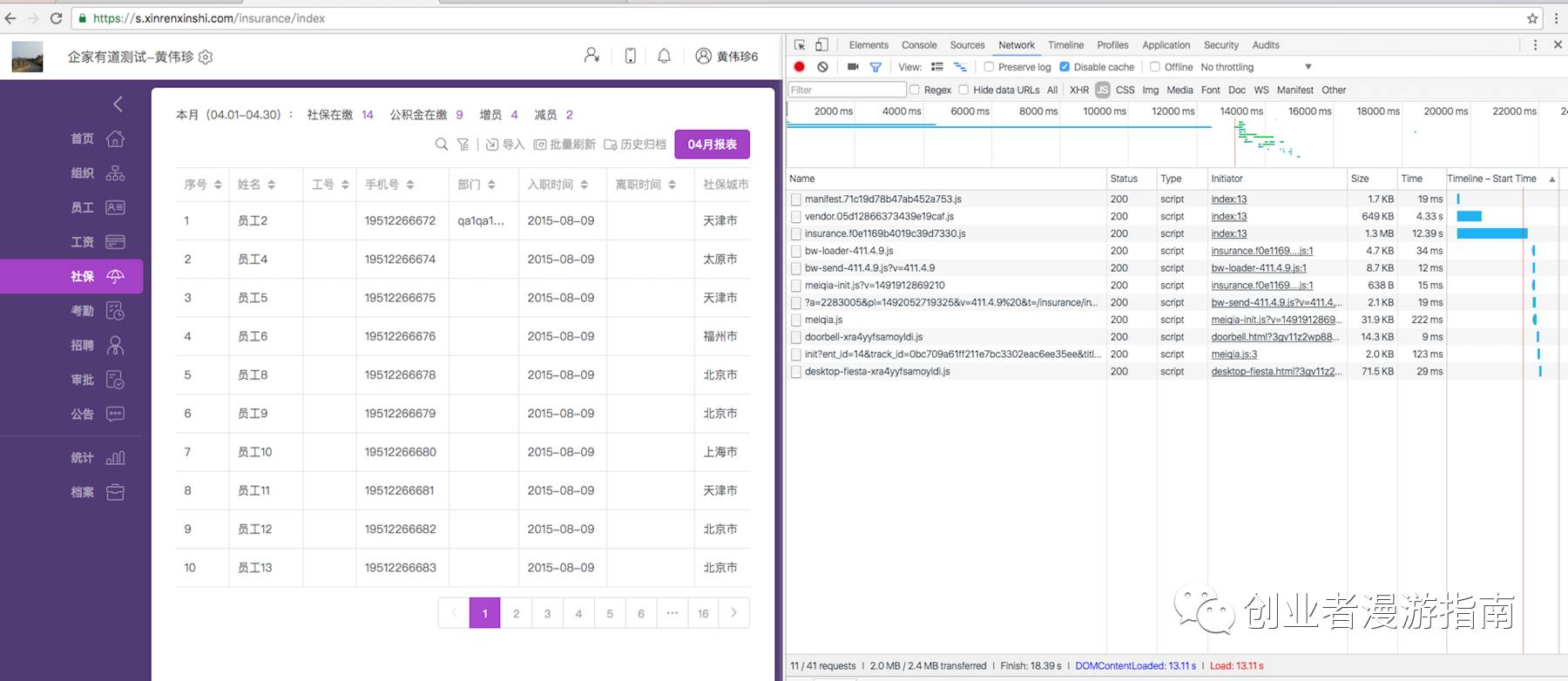1568x681 pixels.
Task: Click the network Filter text field
Action: [848, 90]
